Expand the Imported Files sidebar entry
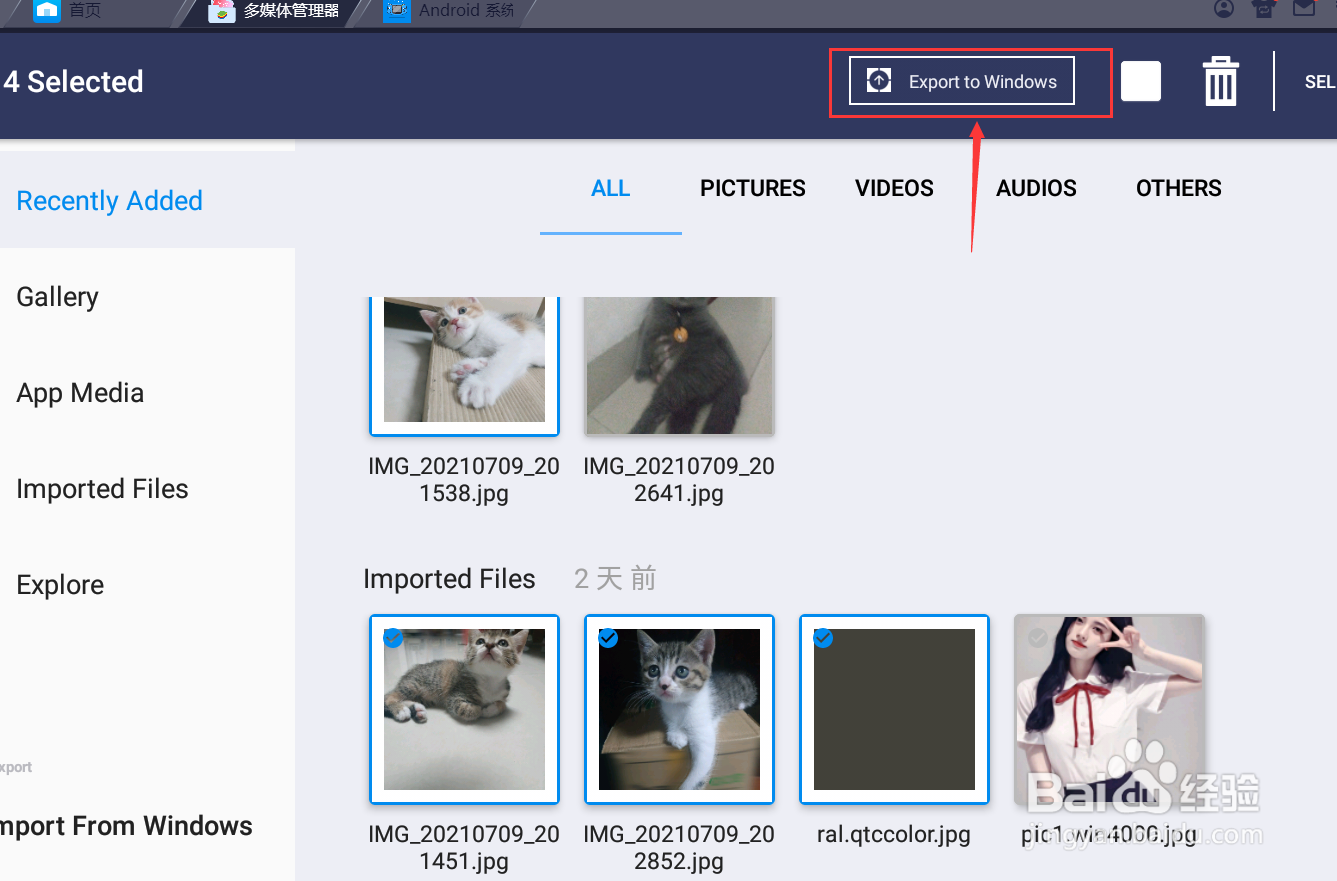The width and height of the screenshot is (1337, 881). tap(102, 489)
